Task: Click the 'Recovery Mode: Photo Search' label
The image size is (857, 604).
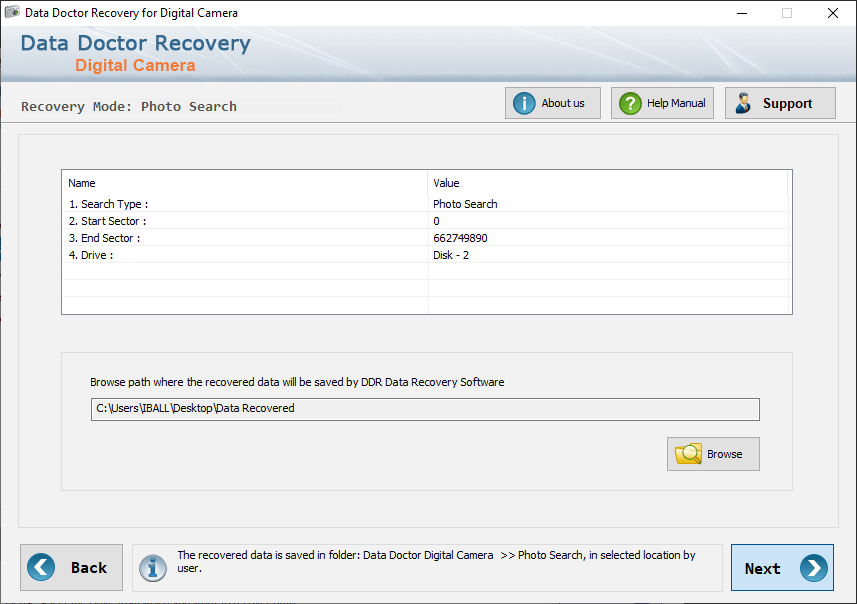Action: click(x=128, y=106)
